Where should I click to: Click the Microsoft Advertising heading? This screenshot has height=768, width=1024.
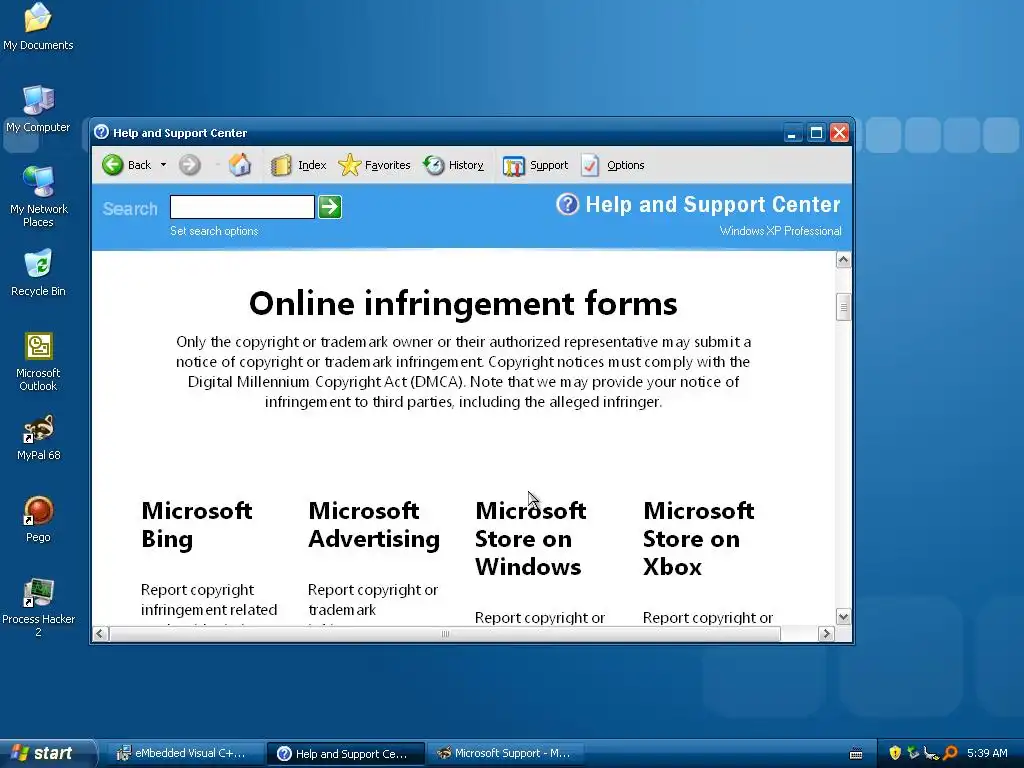coord(374,524)
